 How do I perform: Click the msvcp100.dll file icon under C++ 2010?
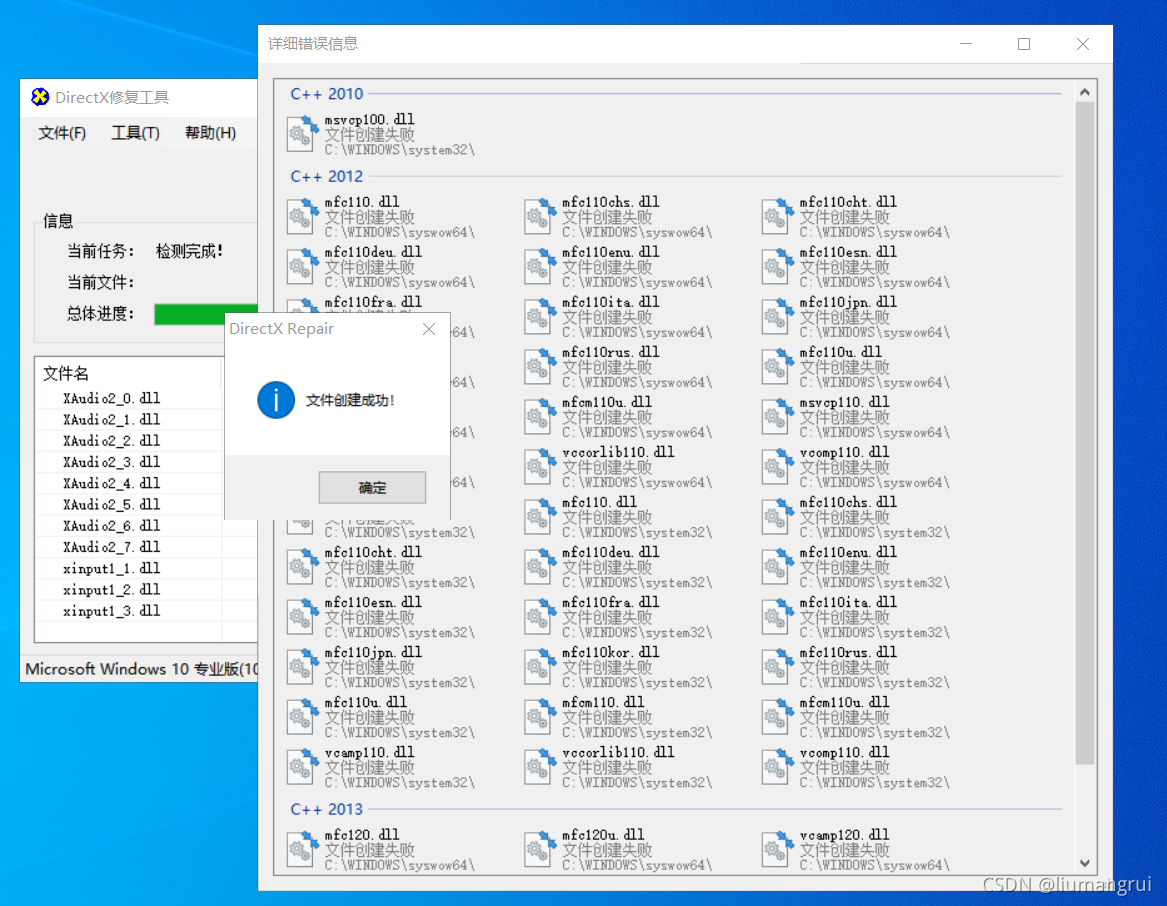[x=303, y=134]
